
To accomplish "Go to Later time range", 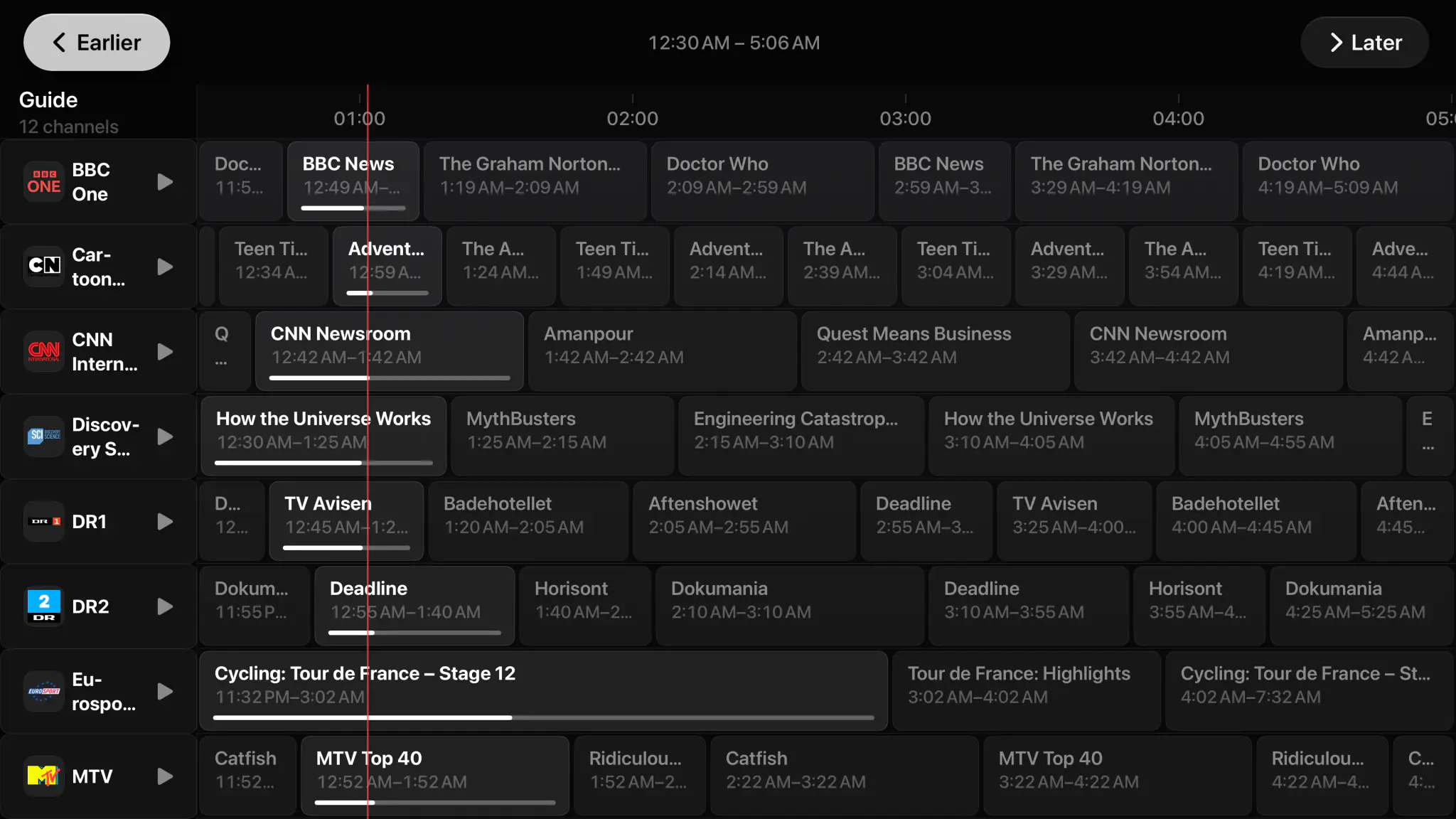I will point(1364,43).
